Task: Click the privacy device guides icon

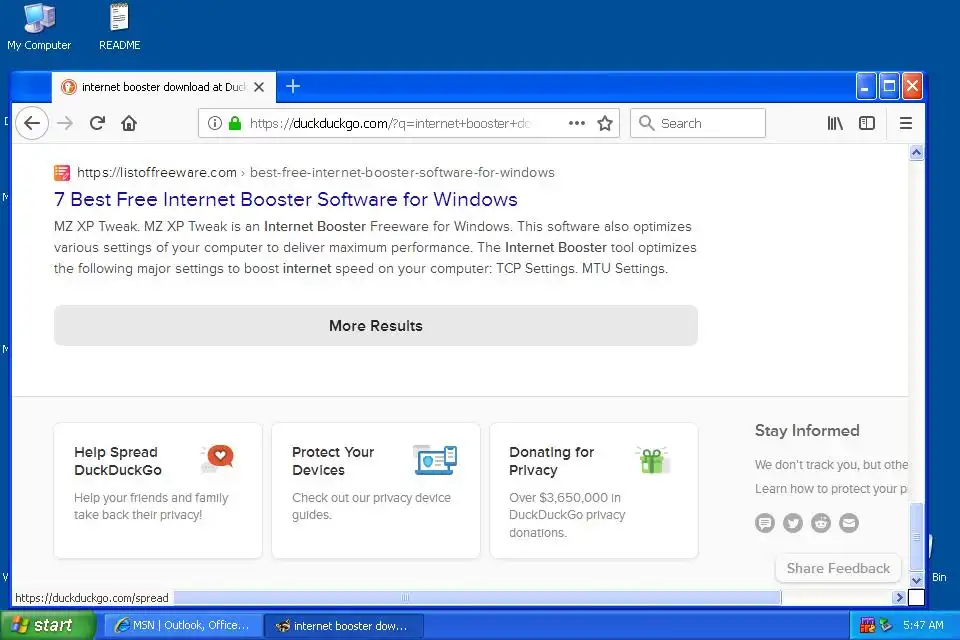Action: [x=435, y=460]
